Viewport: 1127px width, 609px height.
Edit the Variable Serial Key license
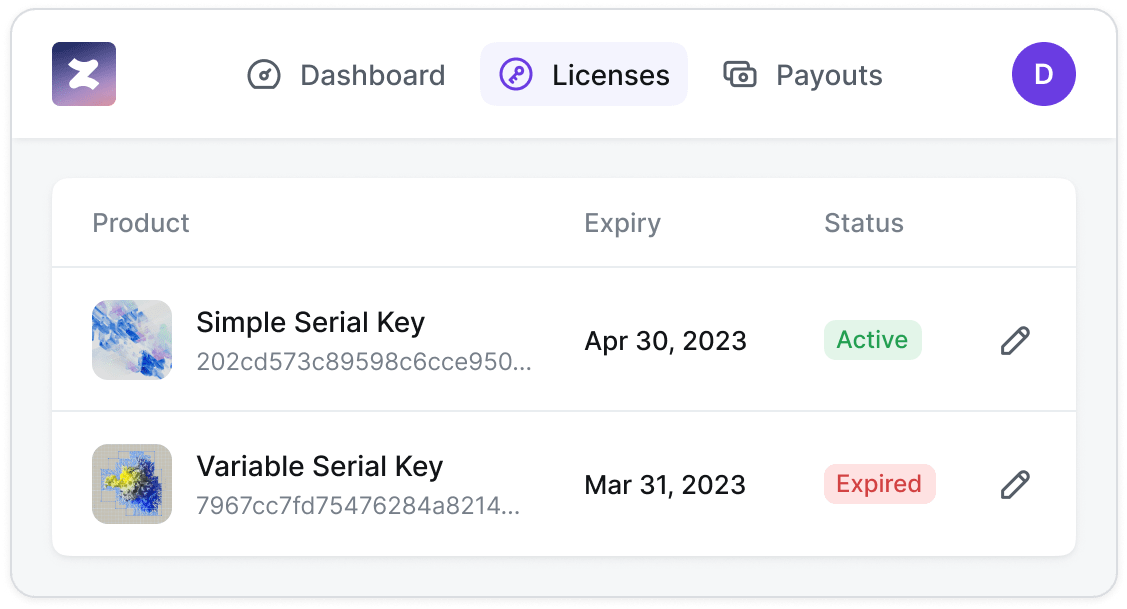[1015, 484]
